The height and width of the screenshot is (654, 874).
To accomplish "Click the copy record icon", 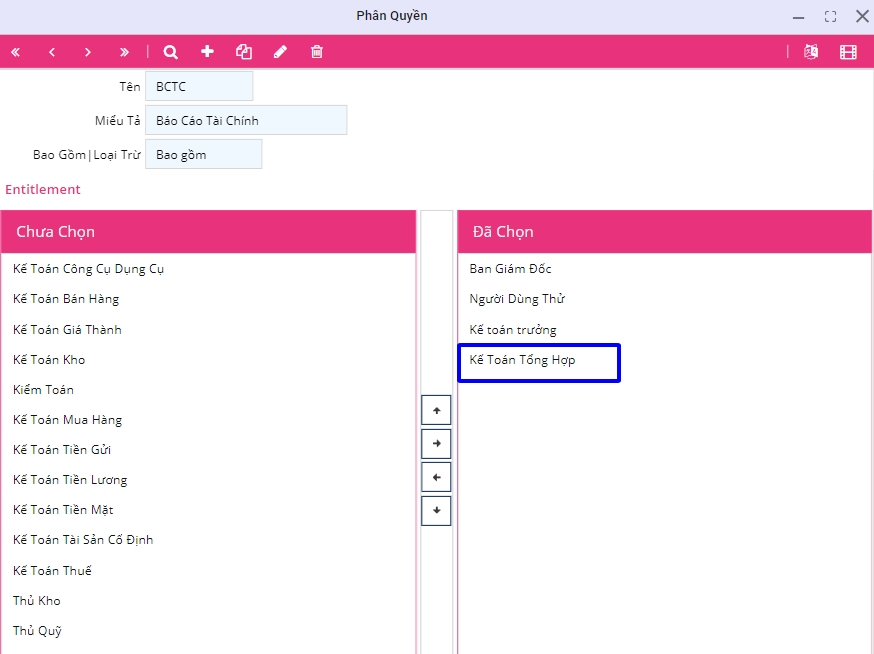I will click(243, 52).
